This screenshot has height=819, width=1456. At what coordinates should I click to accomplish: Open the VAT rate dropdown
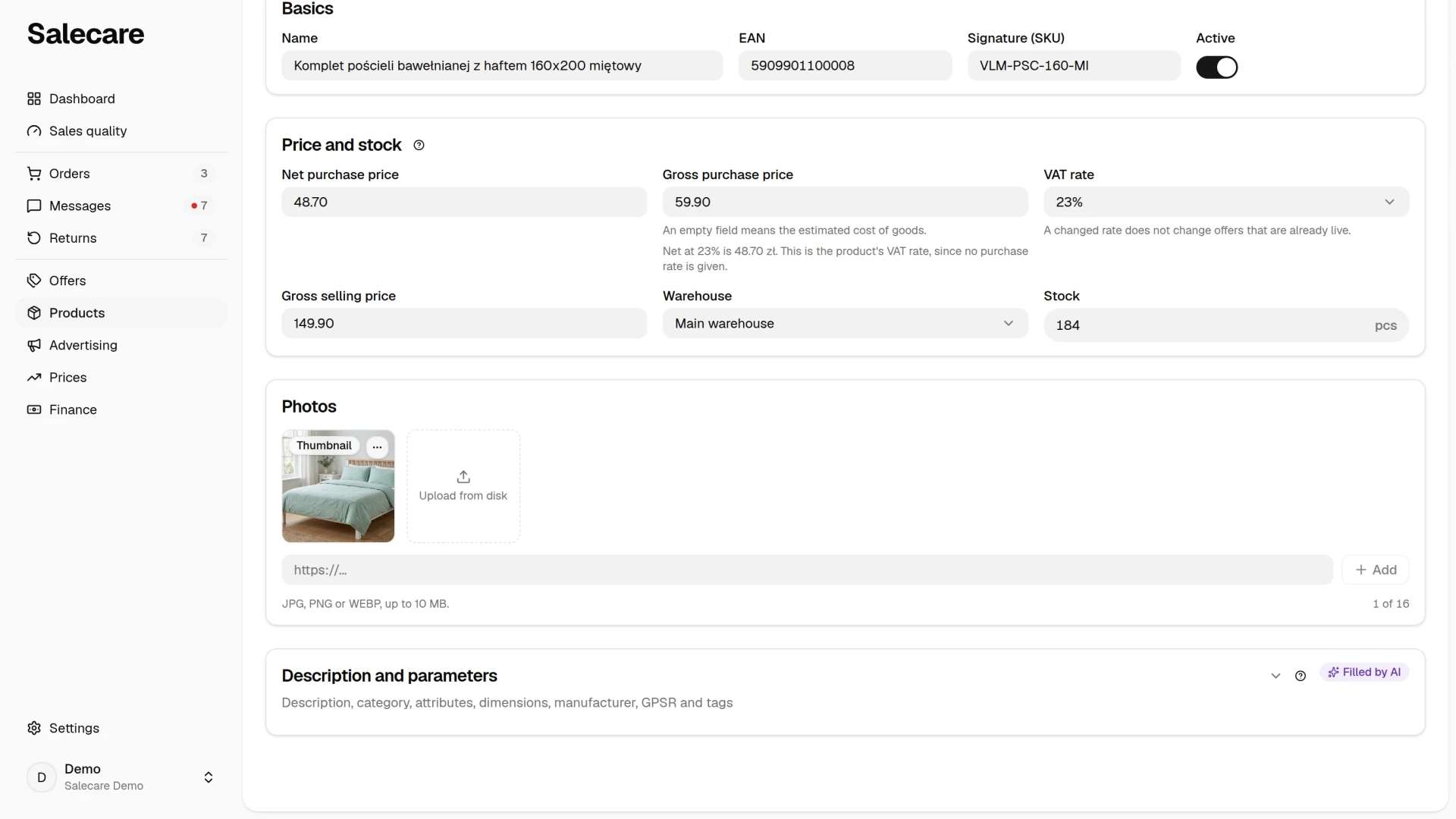[1225, 202]
